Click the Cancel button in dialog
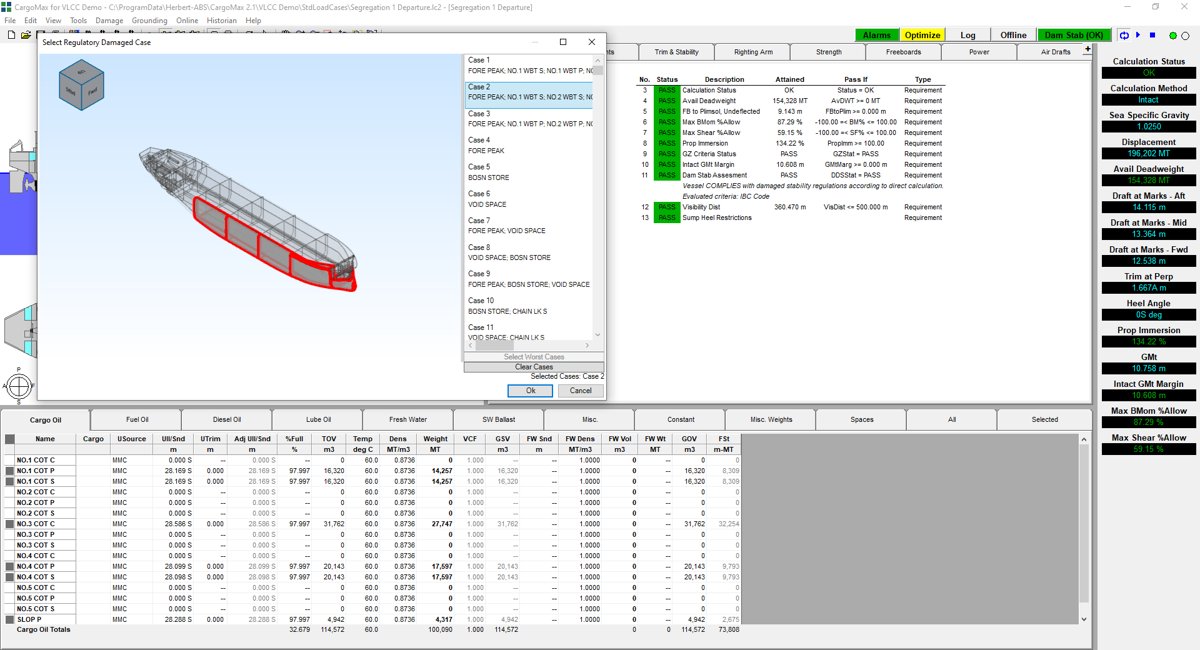Viewport: 1200px width, 650px height. click(x=580, y=390)
